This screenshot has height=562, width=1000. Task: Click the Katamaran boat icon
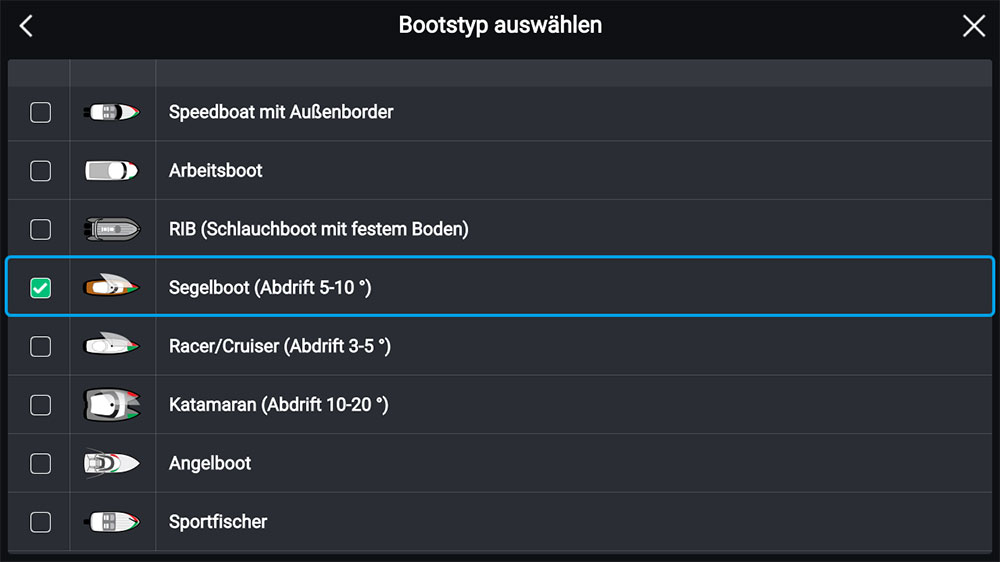point(112,405)
